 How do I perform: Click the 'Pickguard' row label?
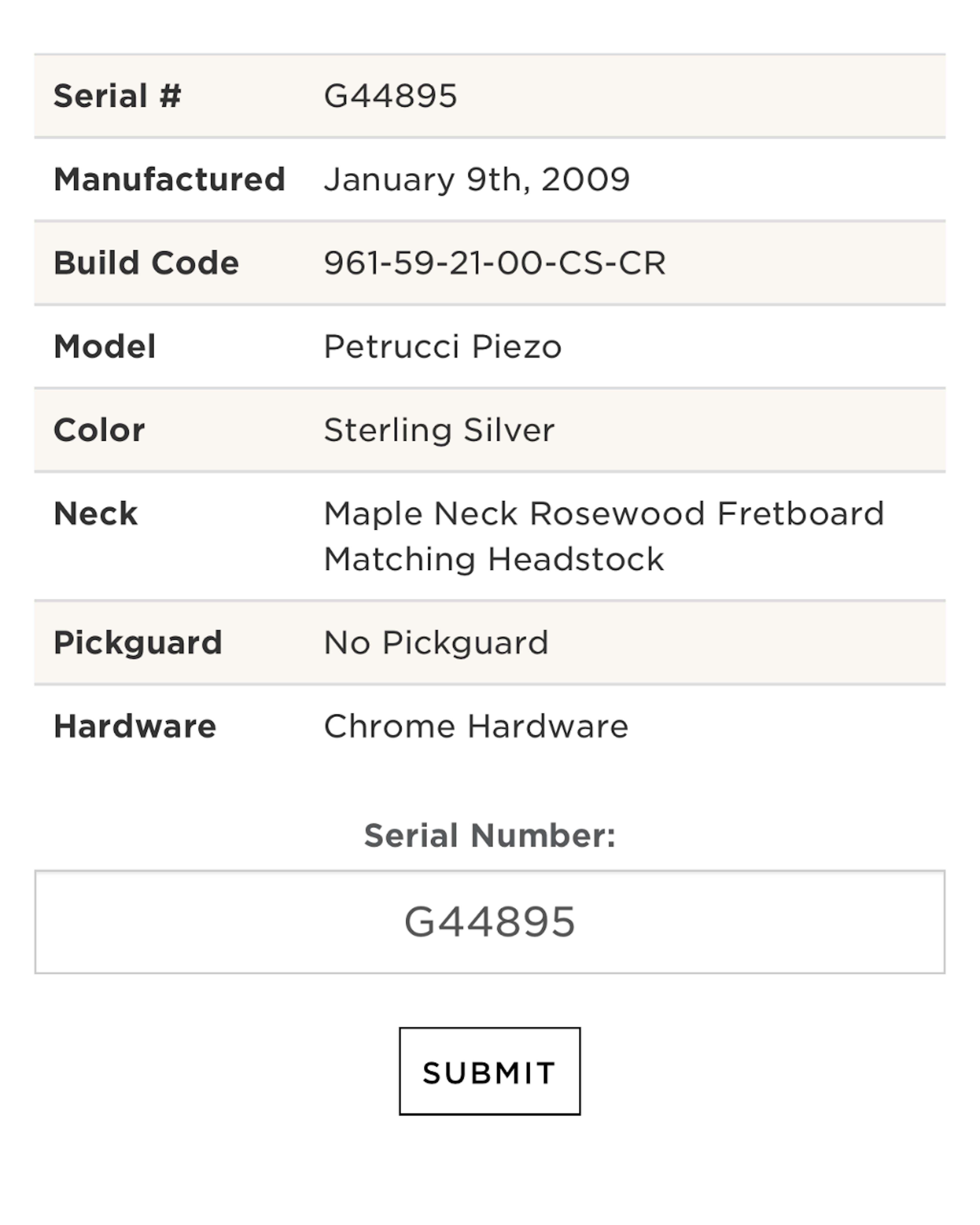click(138, 643)
